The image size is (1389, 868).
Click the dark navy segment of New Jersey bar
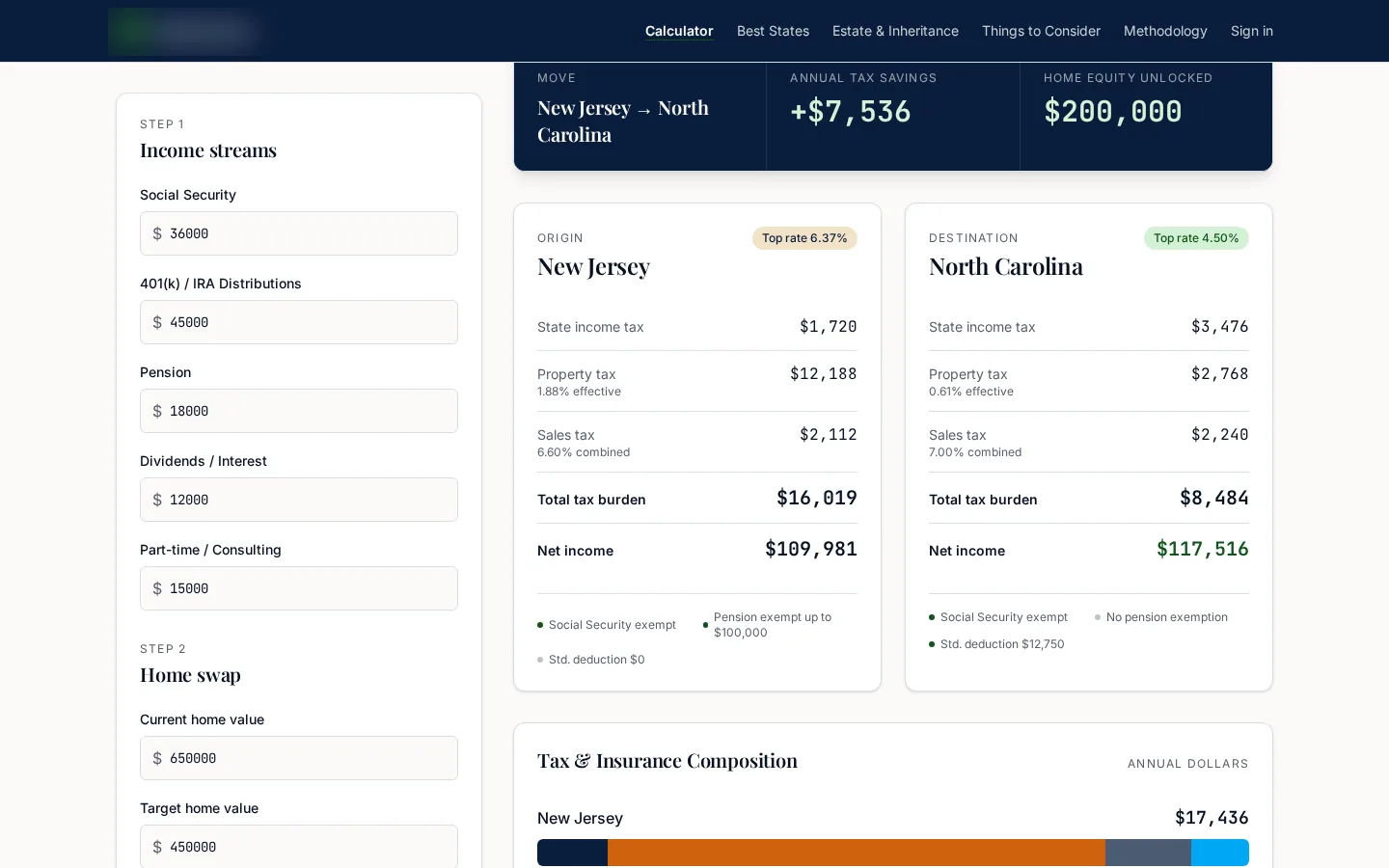click(572, 853)
